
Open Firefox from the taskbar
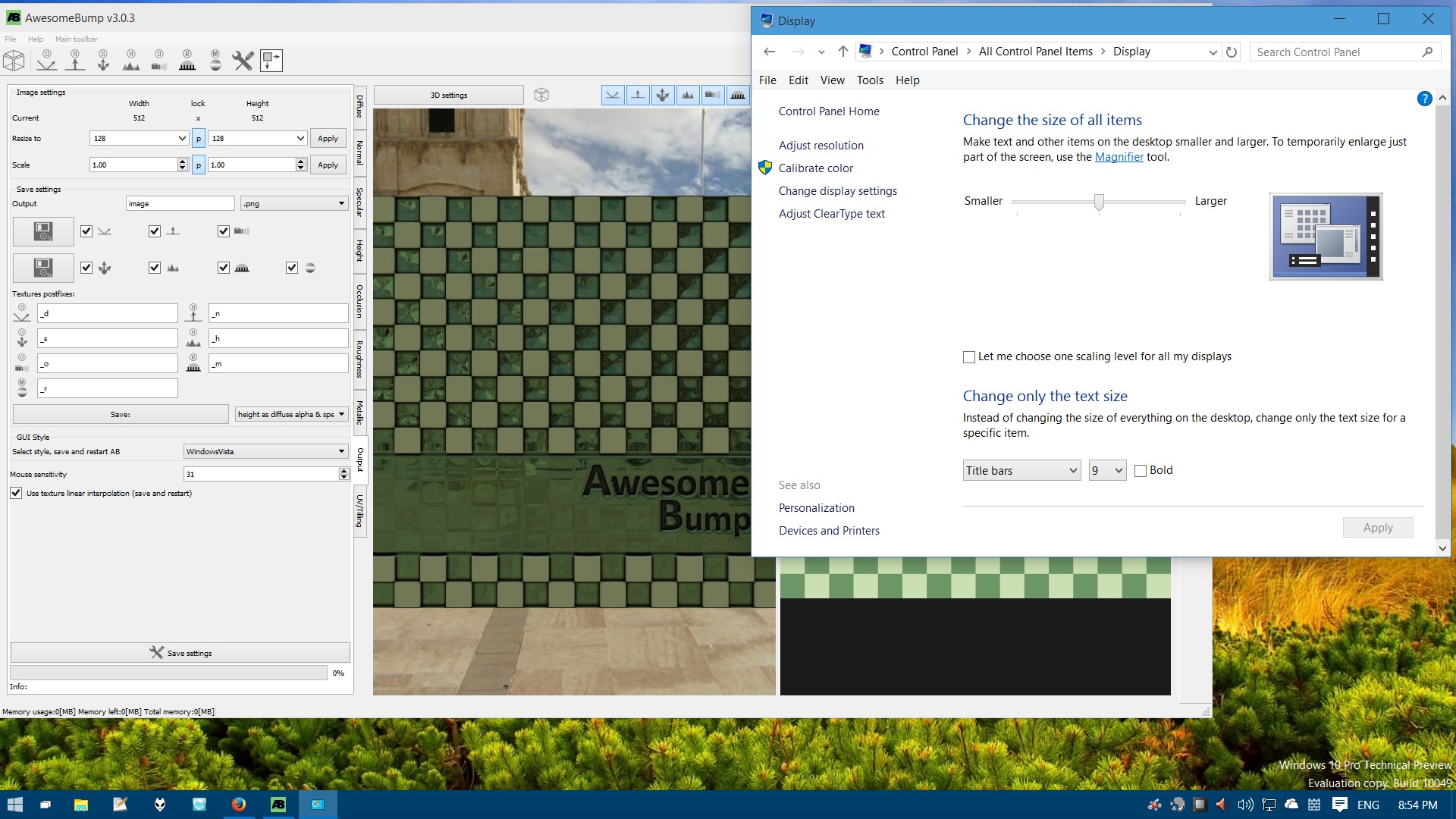coord(239,805)
